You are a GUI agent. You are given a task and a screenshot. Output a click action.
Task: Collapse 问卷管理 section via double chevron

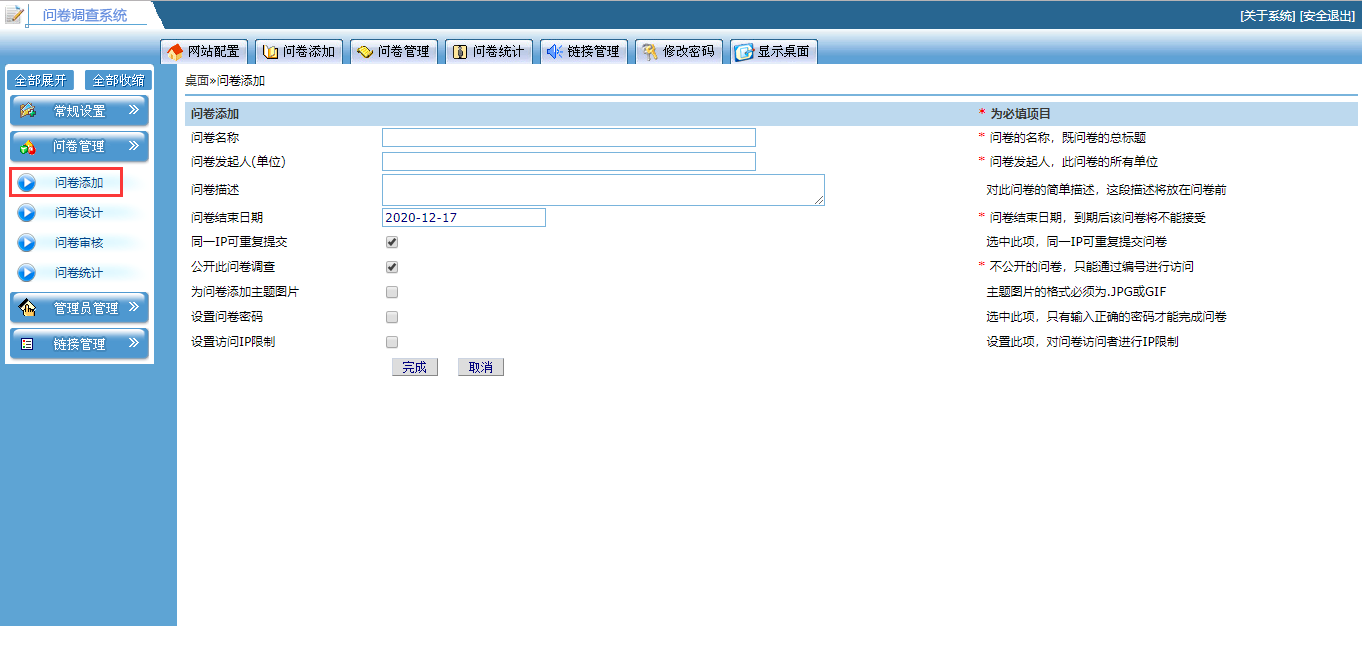pyautogui.click(x=134, y=146)
